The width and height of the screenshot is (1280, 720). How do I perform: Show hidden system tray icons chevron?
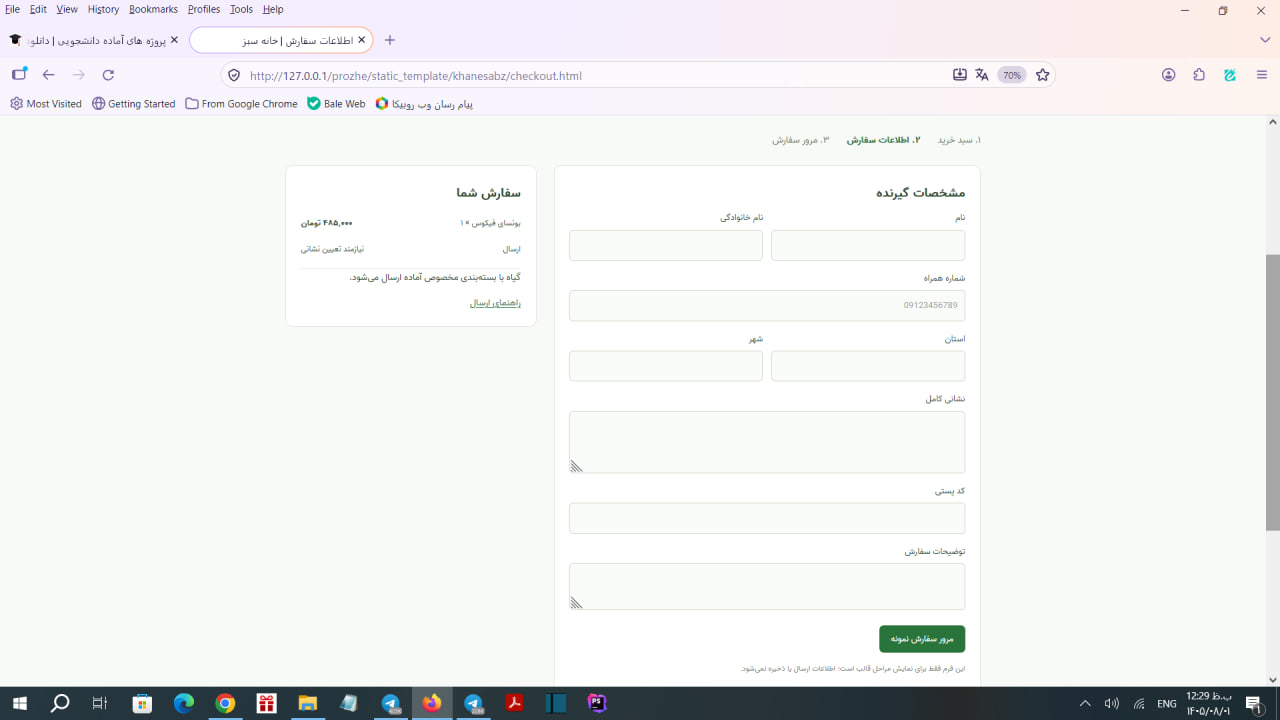coord(1085,704)
